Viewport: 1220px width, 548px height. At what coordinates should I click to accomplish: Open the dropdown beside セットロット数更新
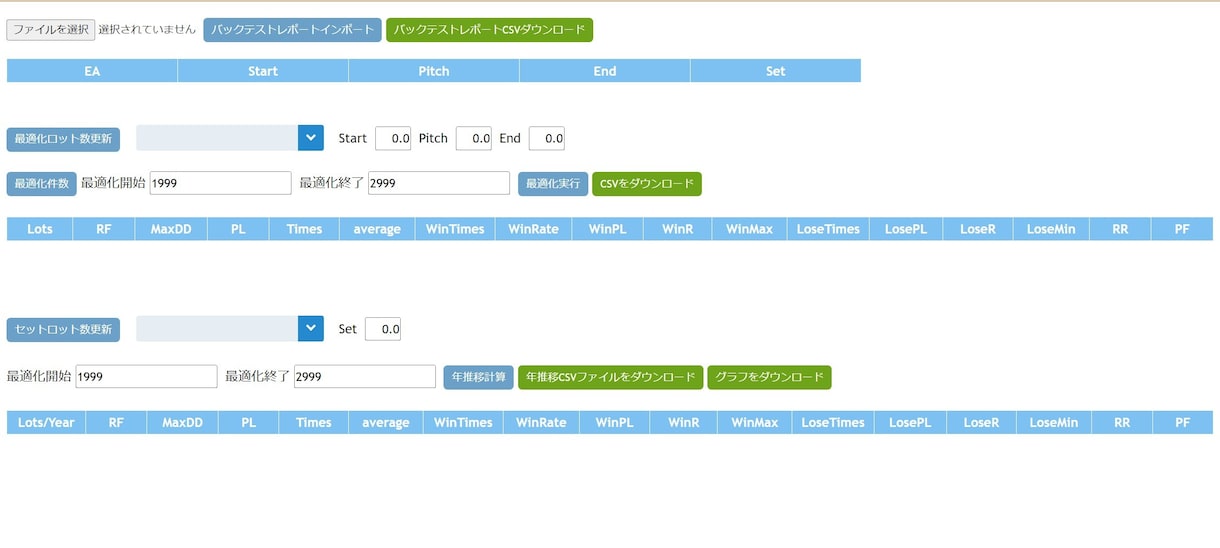[x=230, y=329]
